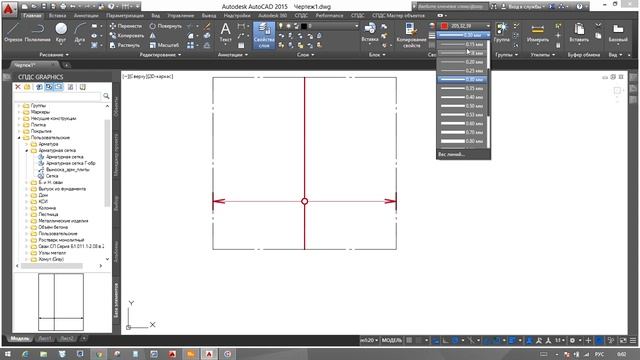Expand the Блок panel dropdown
640x360 pixels.
click(377, 54)
